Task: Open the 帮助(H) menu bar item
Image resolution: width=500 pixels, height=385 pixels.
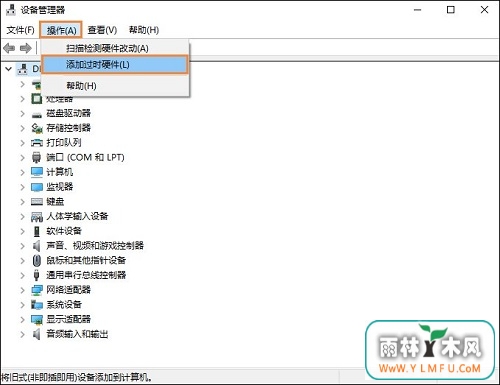Action: [144, 30]
